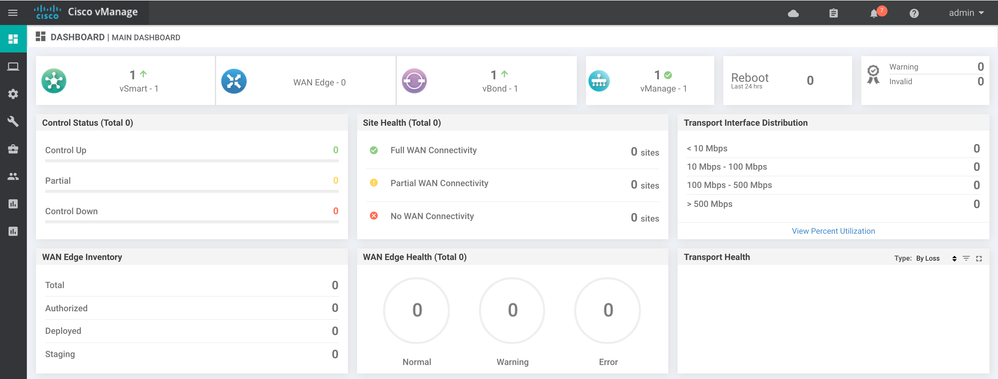The width and height of the screenshot is (998, 379).
Task: Click the Control Down count 0
Action: tap(335, 211)
